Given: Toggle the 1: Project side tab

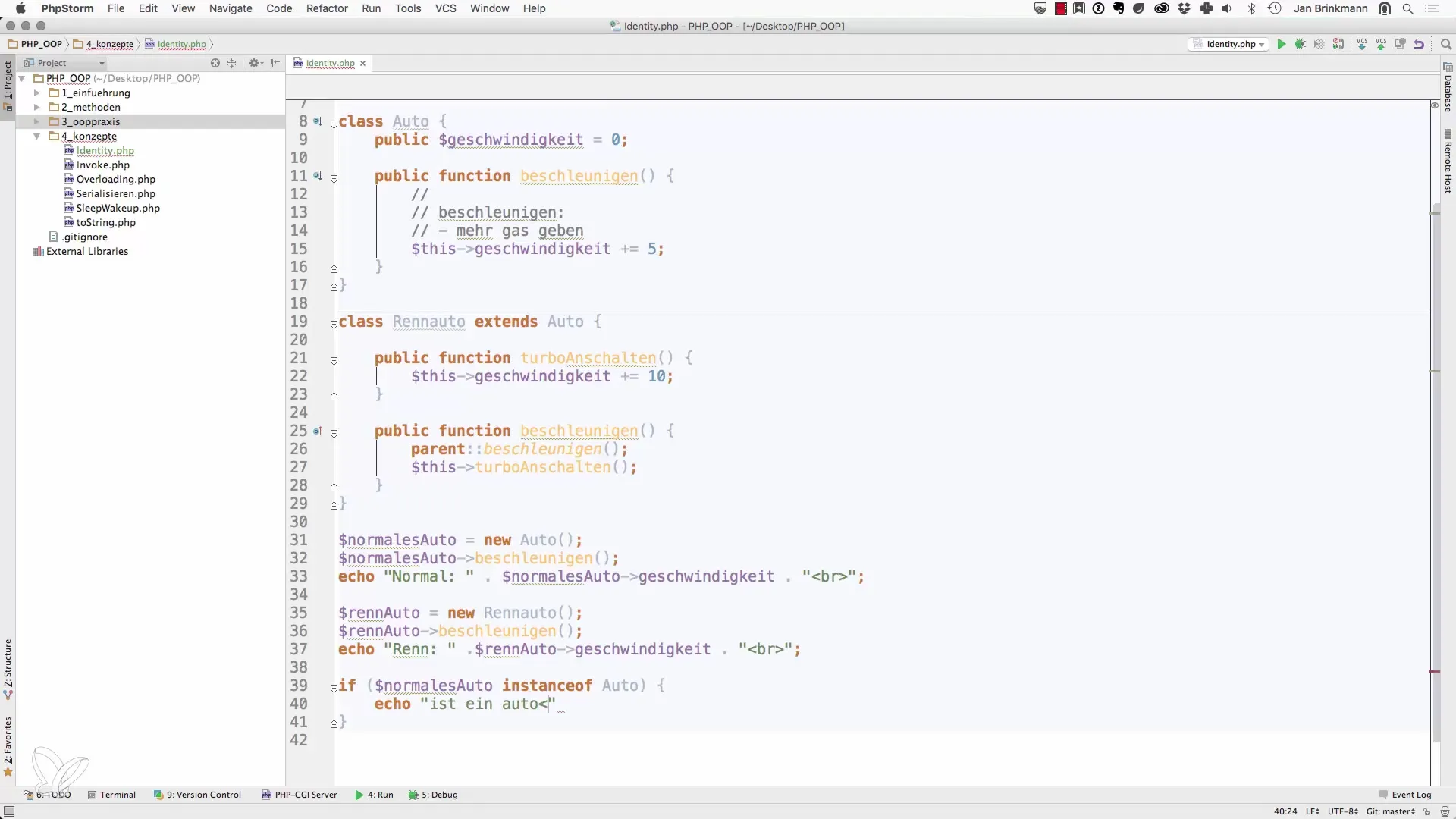Looking at the screenshot, I should click(8, 86).
